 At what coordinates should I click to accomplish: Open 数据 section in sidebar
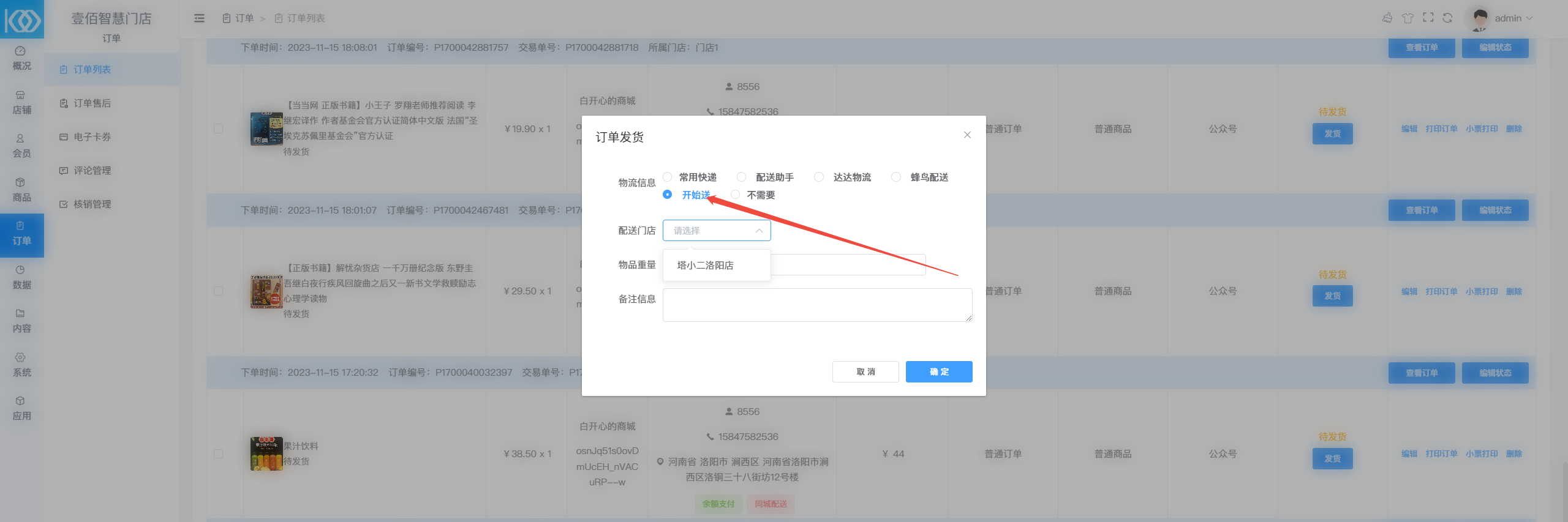click(x=21, y=277)
